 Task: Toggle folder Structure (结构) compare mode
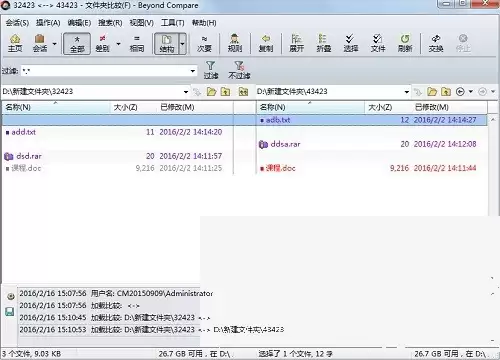point(167,43)
